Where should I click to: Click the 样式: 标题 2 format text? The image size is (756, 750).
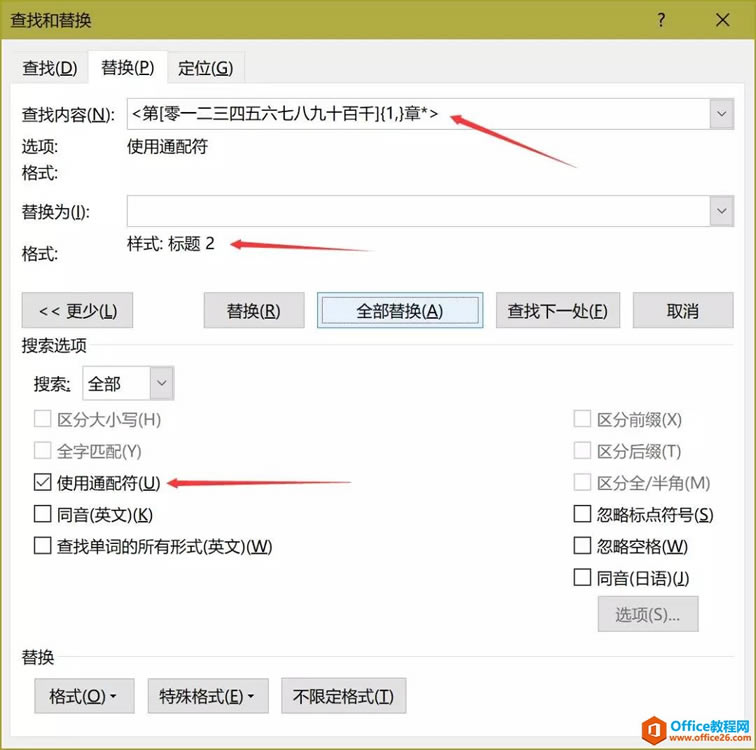coord(171,243)
